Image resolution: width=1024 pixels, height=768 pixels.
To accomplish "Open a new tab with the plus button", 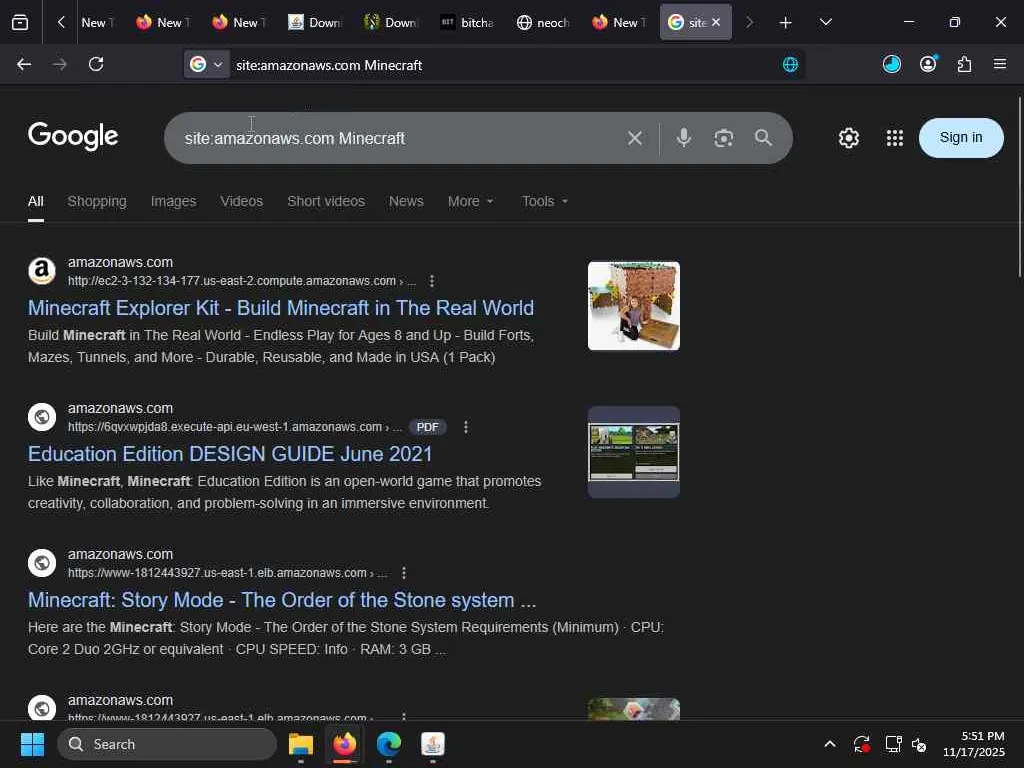I will click(786, 23).
